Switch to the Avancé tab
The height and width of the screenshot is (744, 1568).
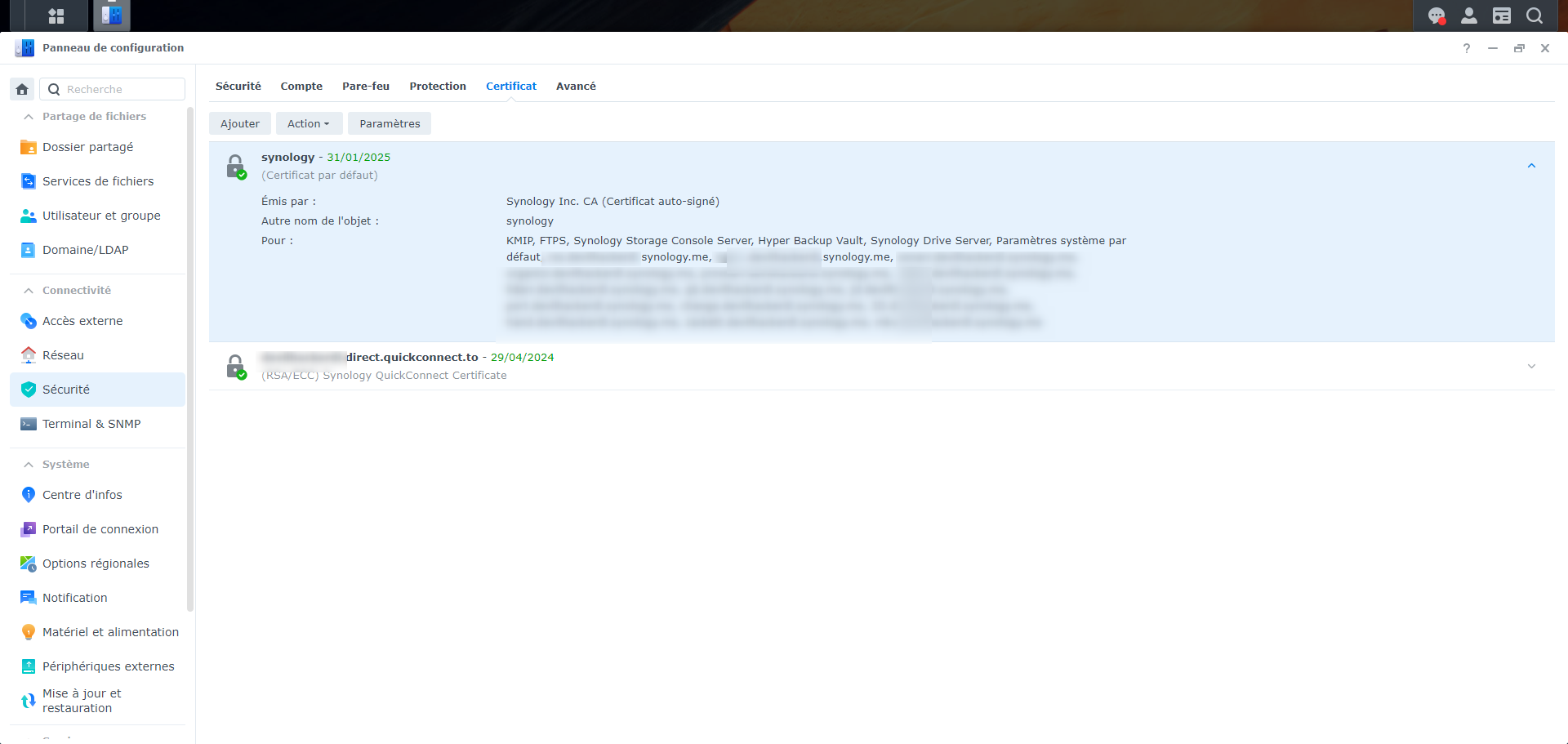[576, 86]
